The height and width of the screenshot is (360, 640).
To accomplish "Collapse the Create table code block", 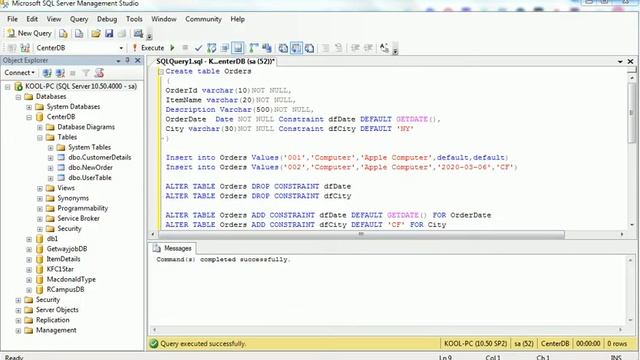I will (160, 71).
